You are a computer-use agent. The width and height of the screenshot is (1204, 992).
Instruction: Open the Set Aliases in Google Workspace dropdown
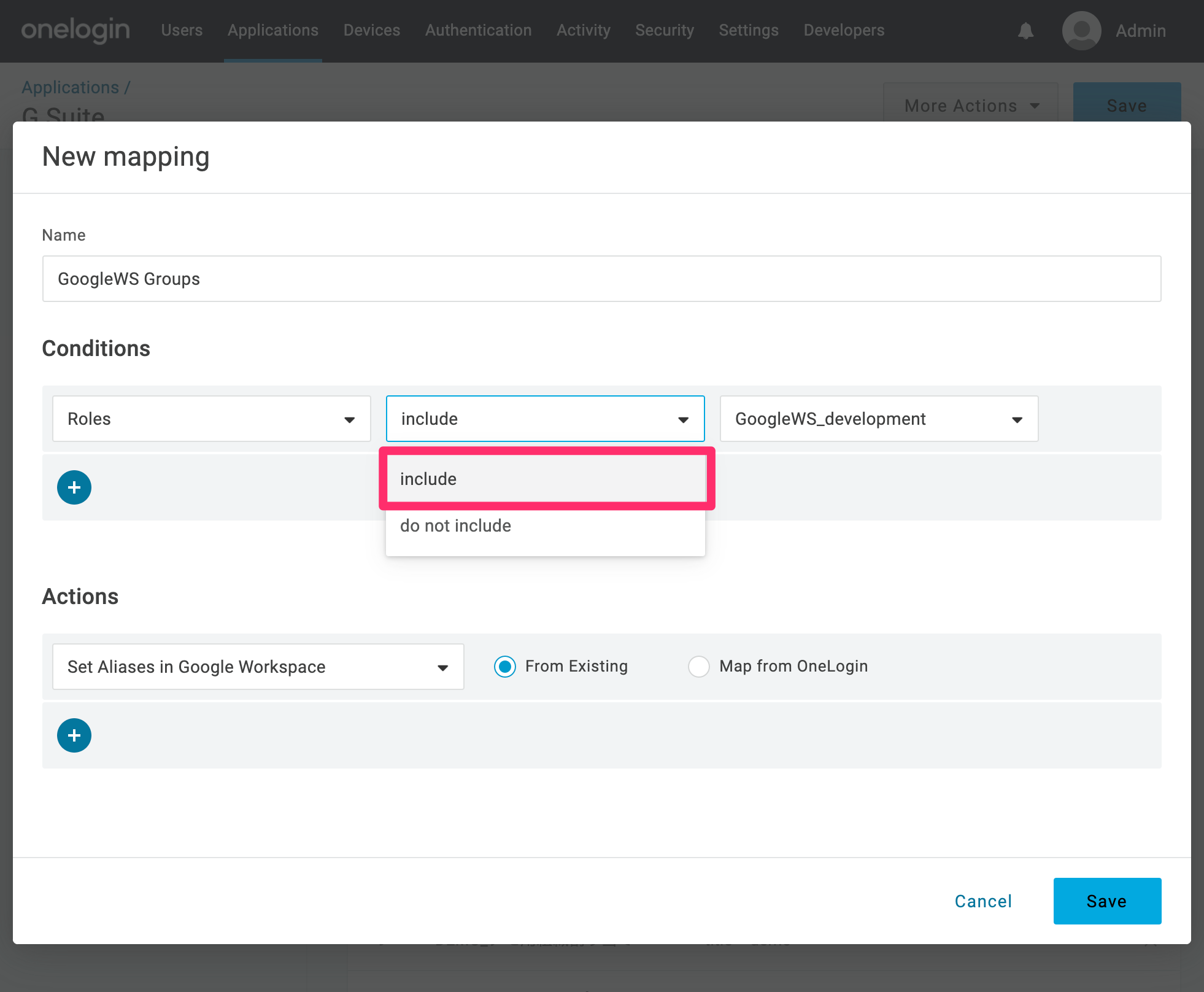point(258,667)
